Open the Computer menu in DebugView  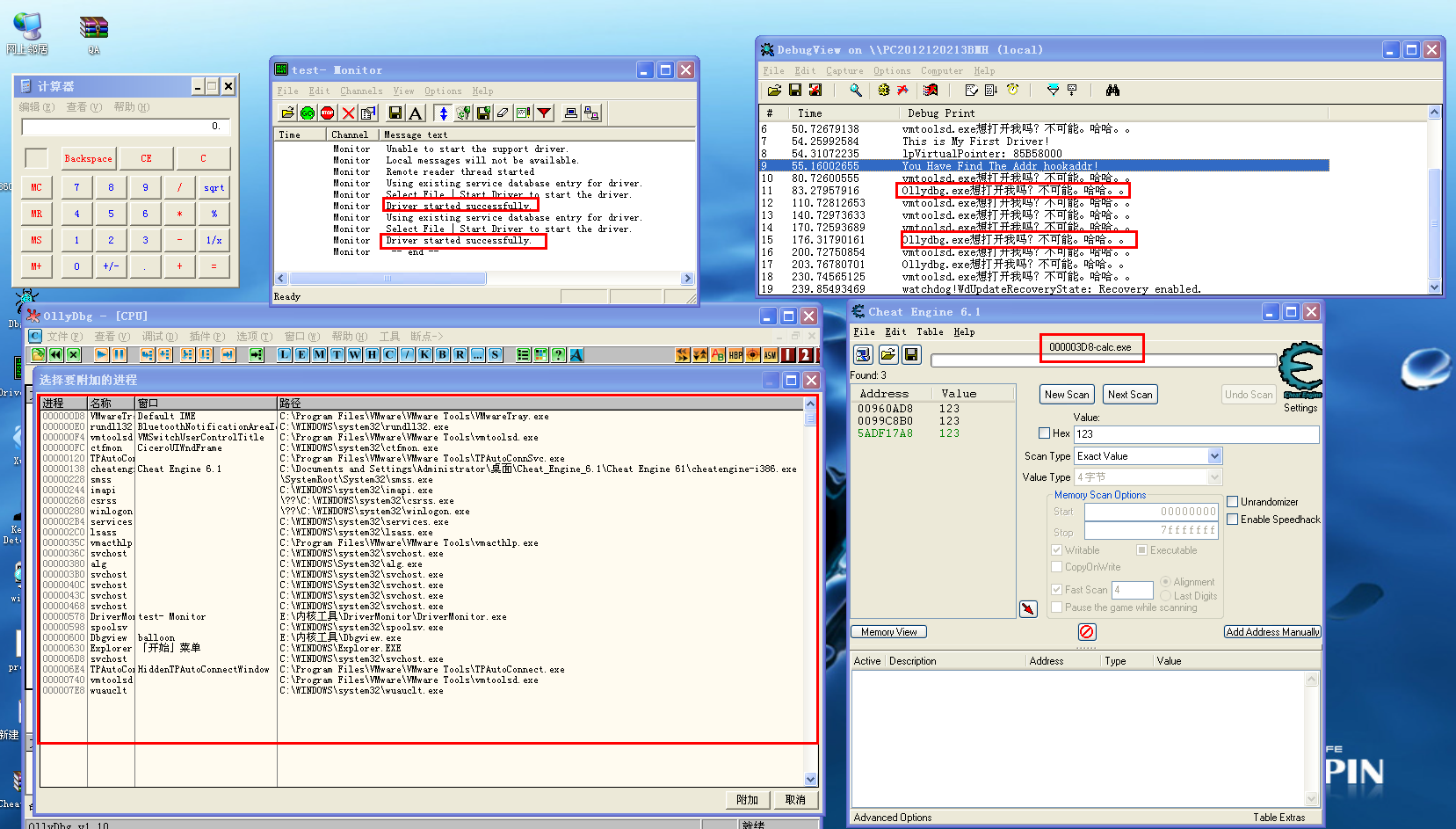tap(942, 71)
